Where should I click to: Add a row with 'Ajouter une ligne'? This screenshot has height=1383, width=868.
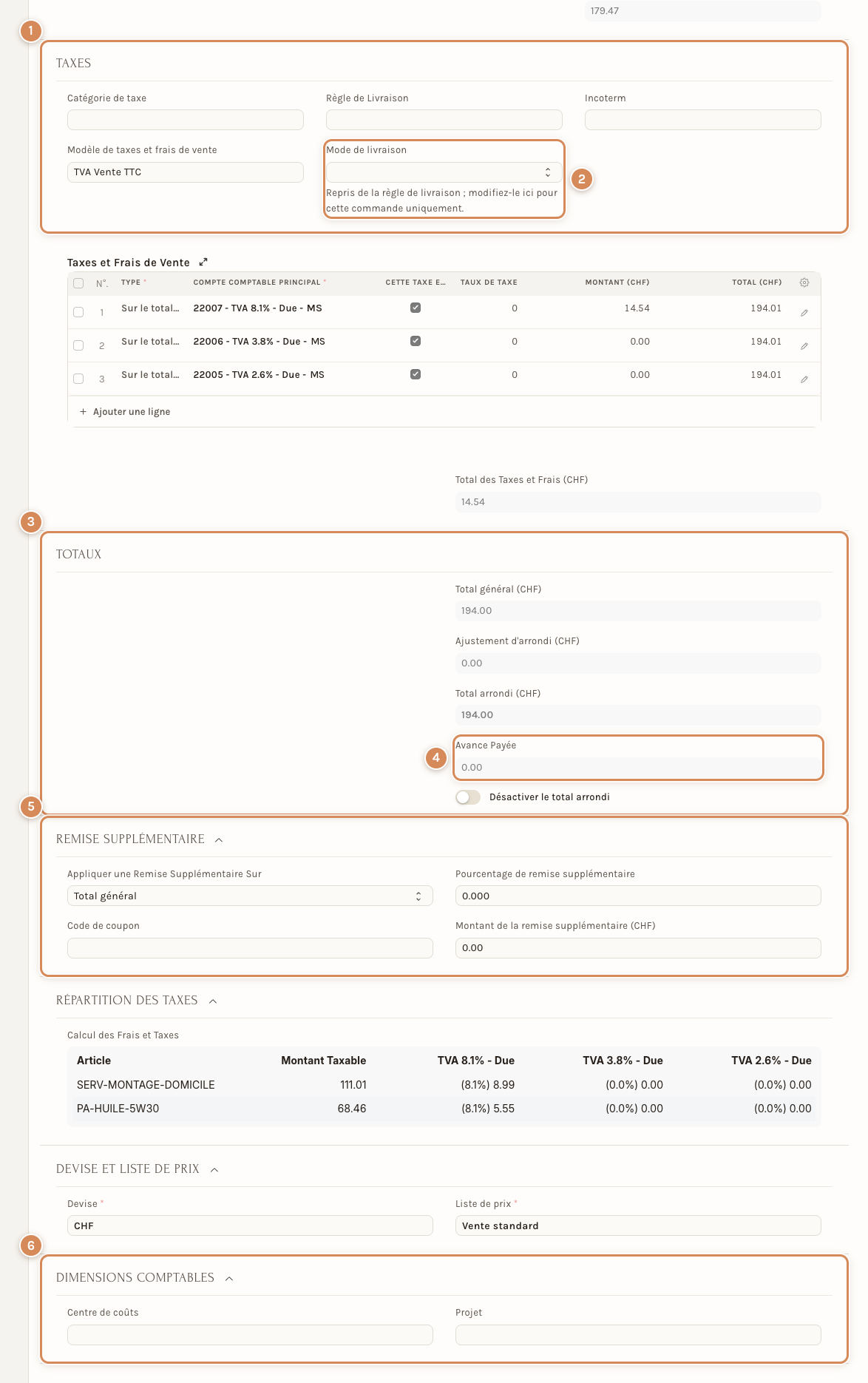[125, 412]
